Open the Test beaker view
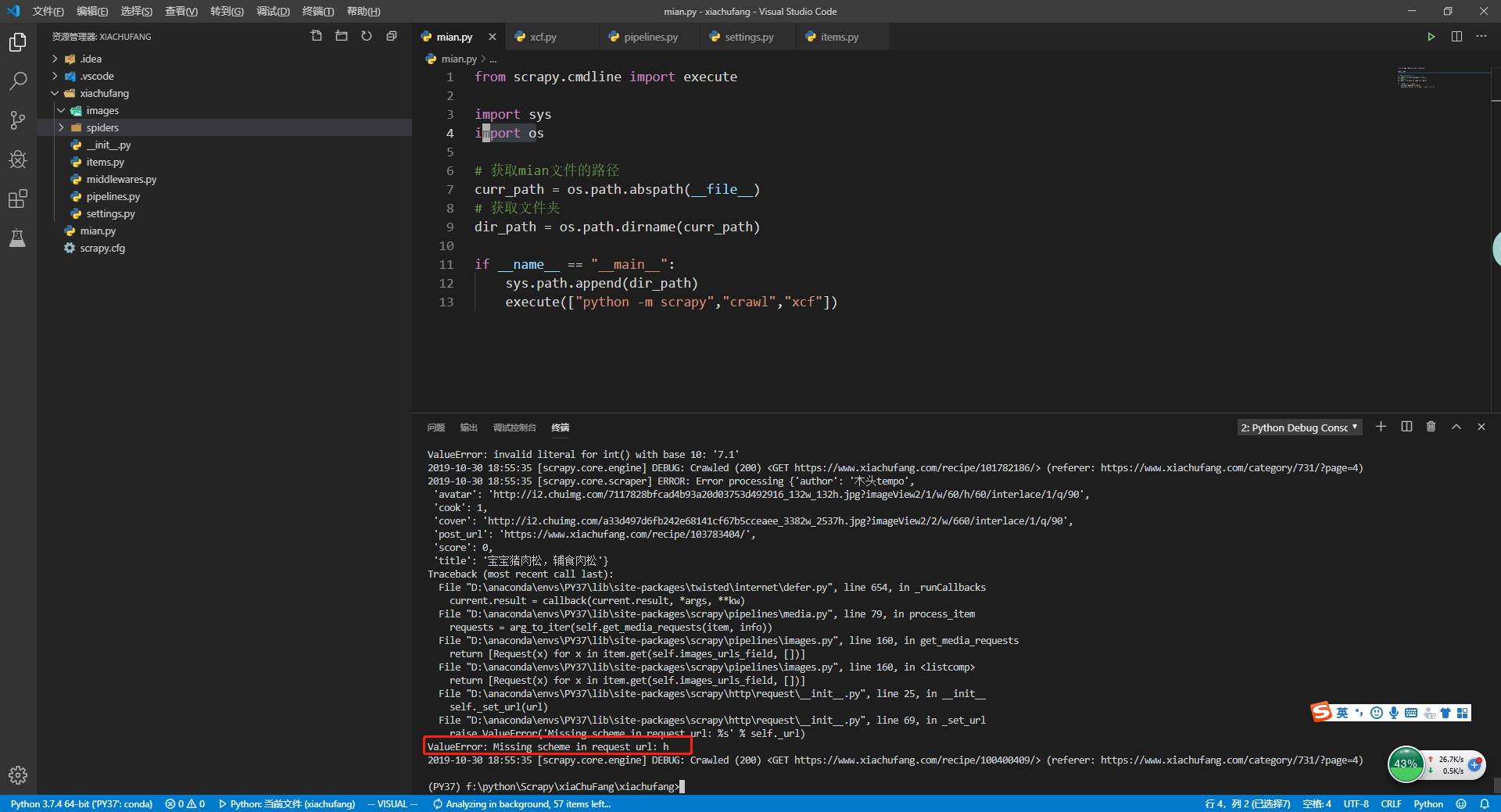This screenshot has width=1501, height=812. pyautogui.click(x=18, y=238)
